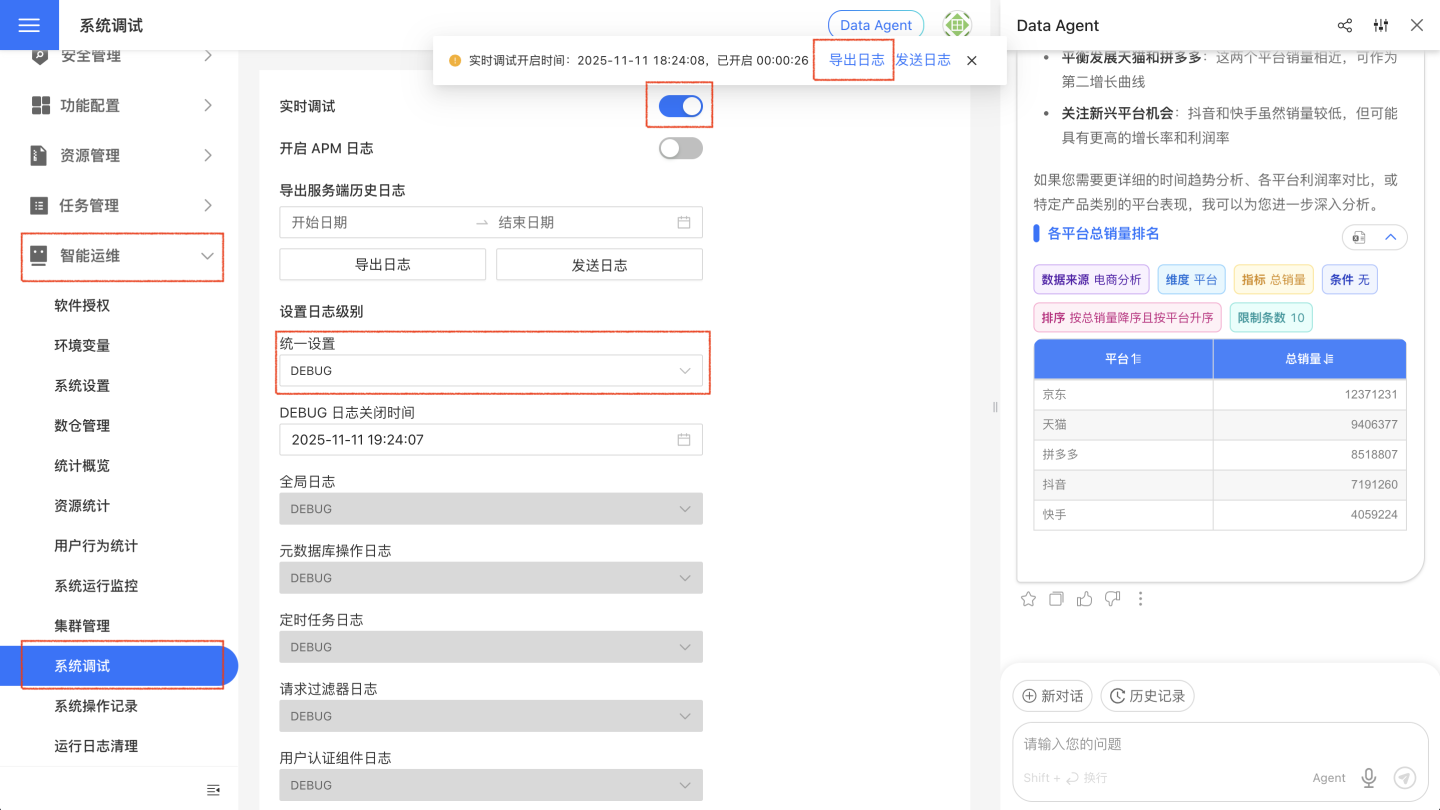The image size is (1440, 810).
Task: Click the thumbs down icon
Action: (1112, 599)
